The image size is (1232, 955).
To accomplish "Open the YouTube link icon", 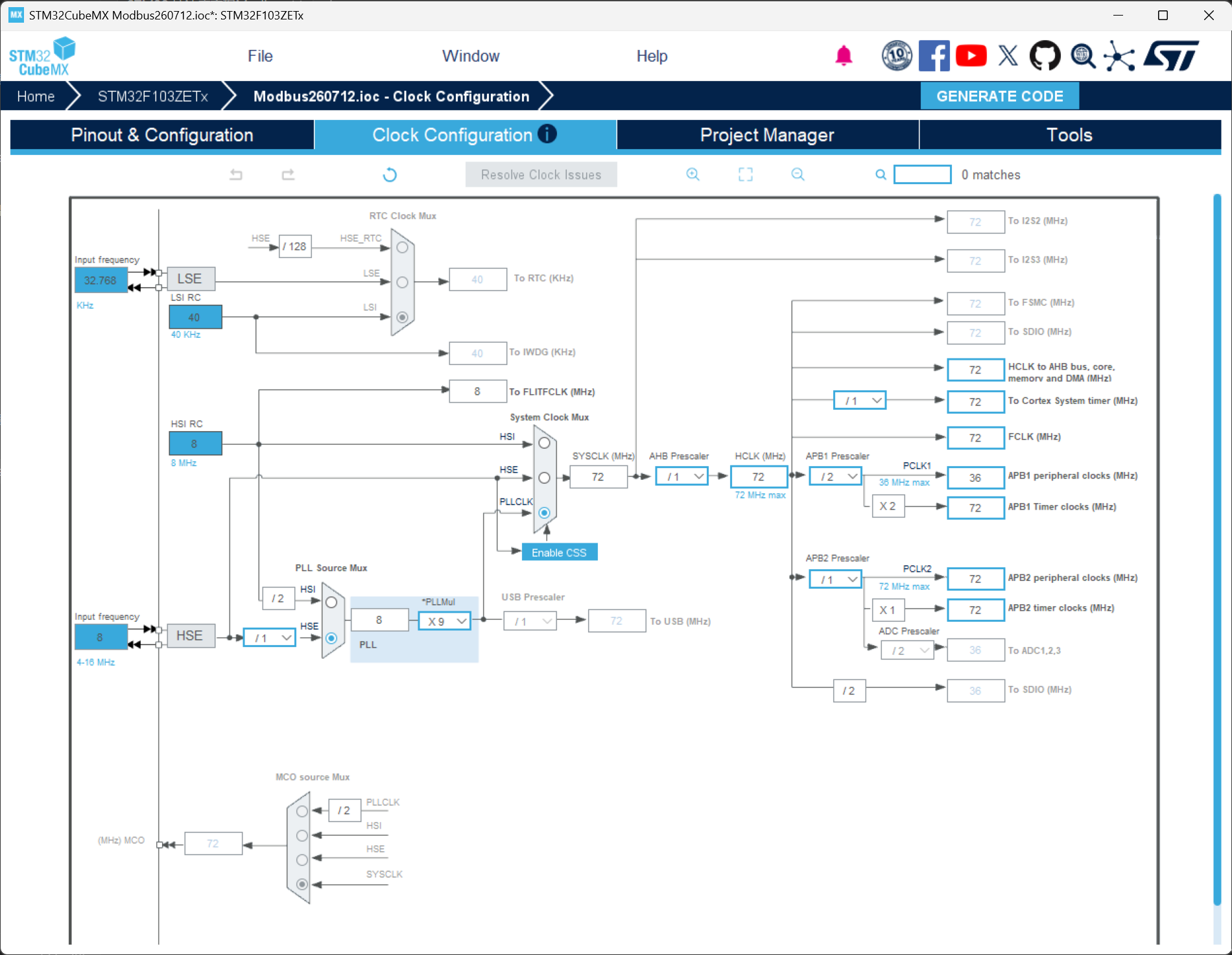I will (x=971, y=56).
